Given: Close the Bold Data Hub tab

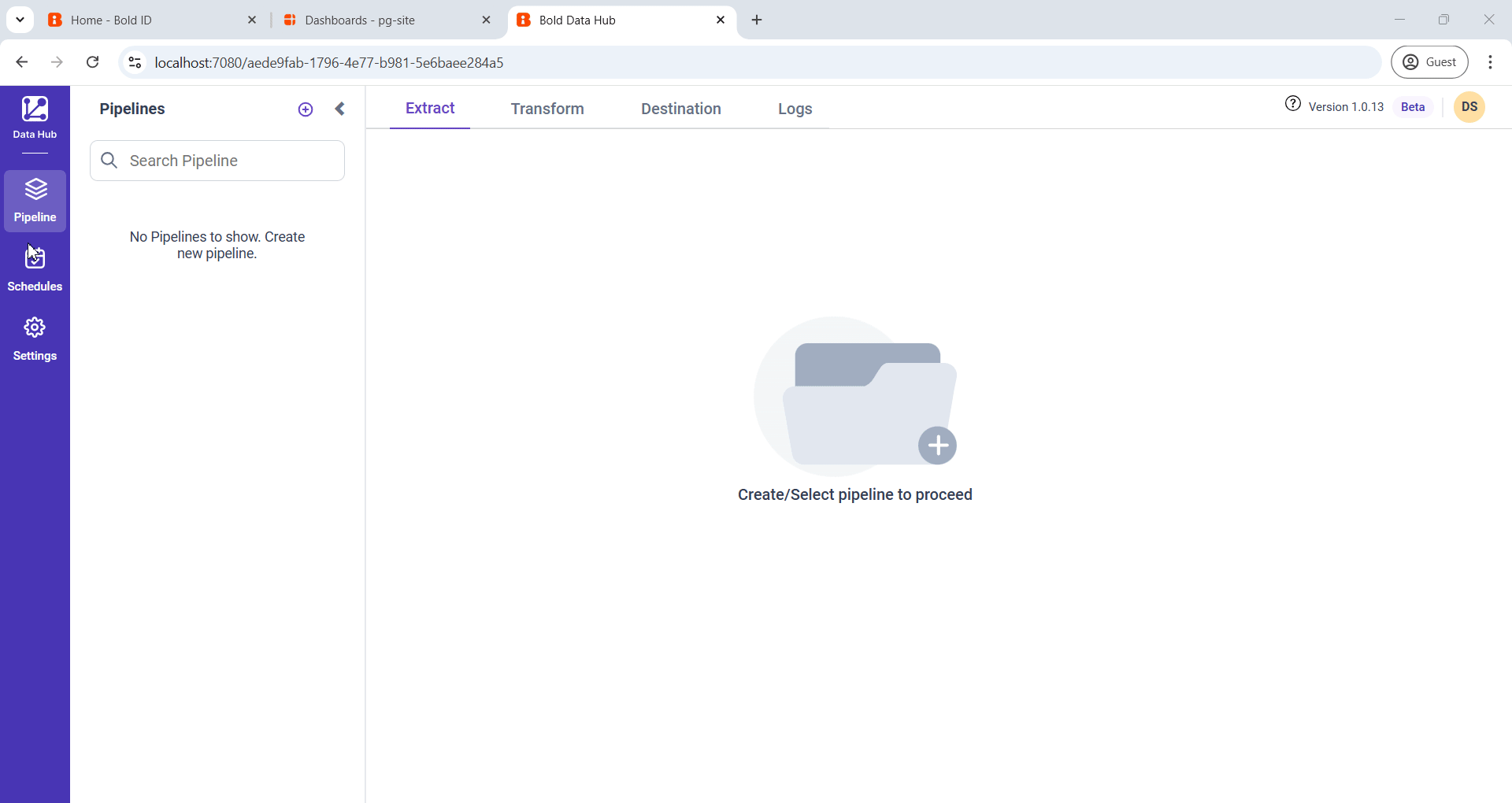Looking at the screenshot, I should point(721,20).
